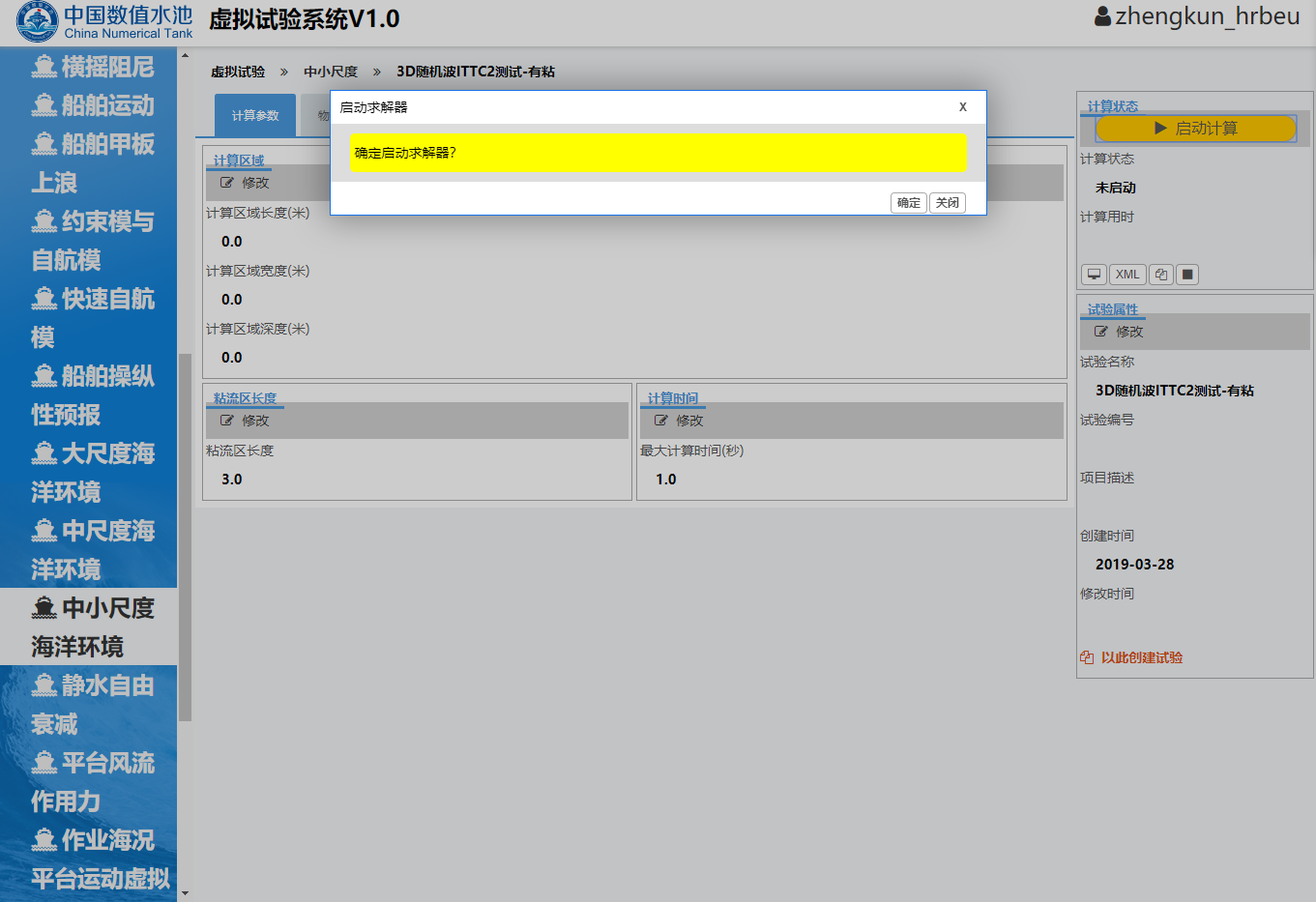Click 中小尺度 in the breadcrumb

tap(331, 72)
